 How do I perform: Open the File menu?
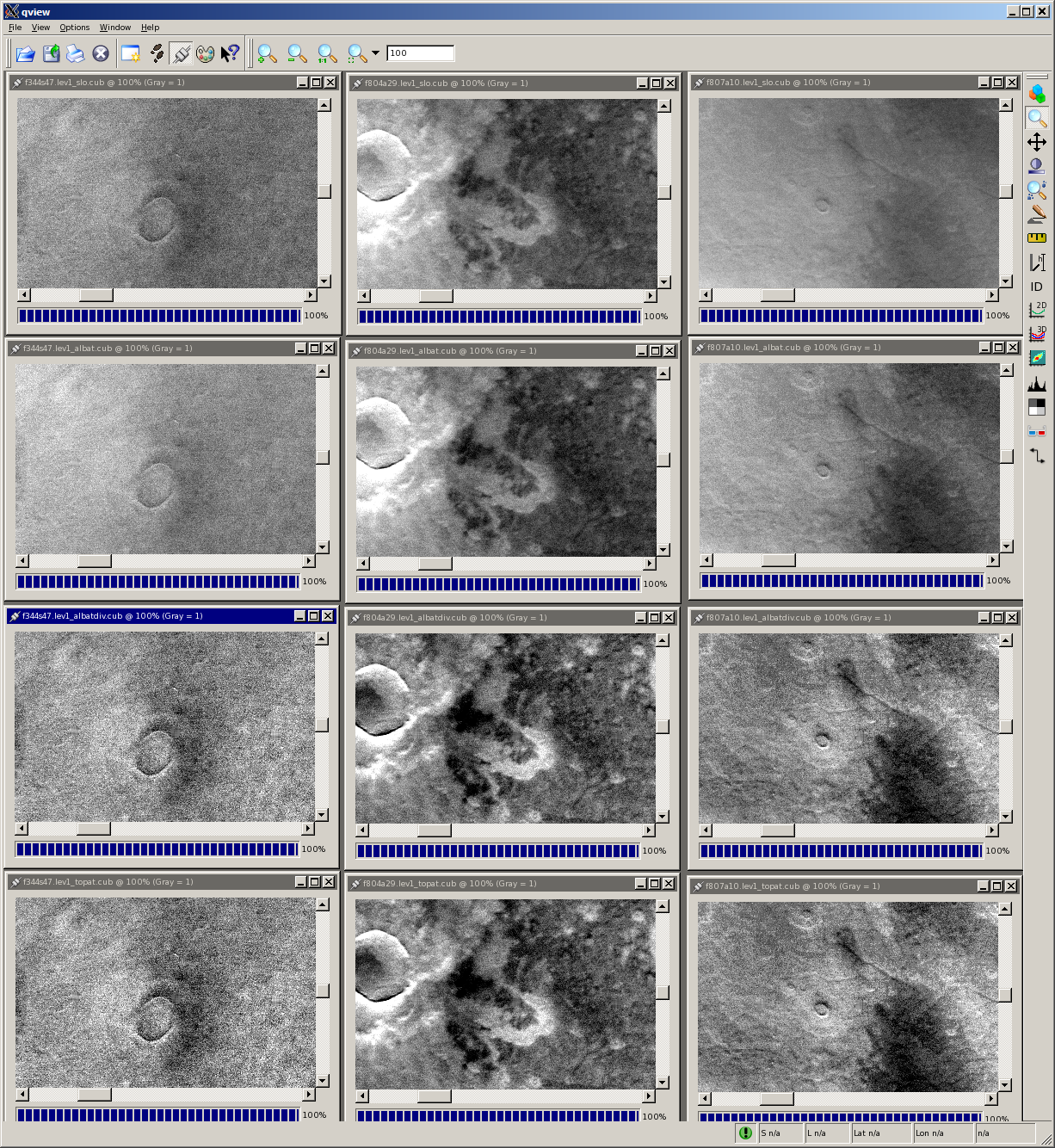click(x=15, y=28)
